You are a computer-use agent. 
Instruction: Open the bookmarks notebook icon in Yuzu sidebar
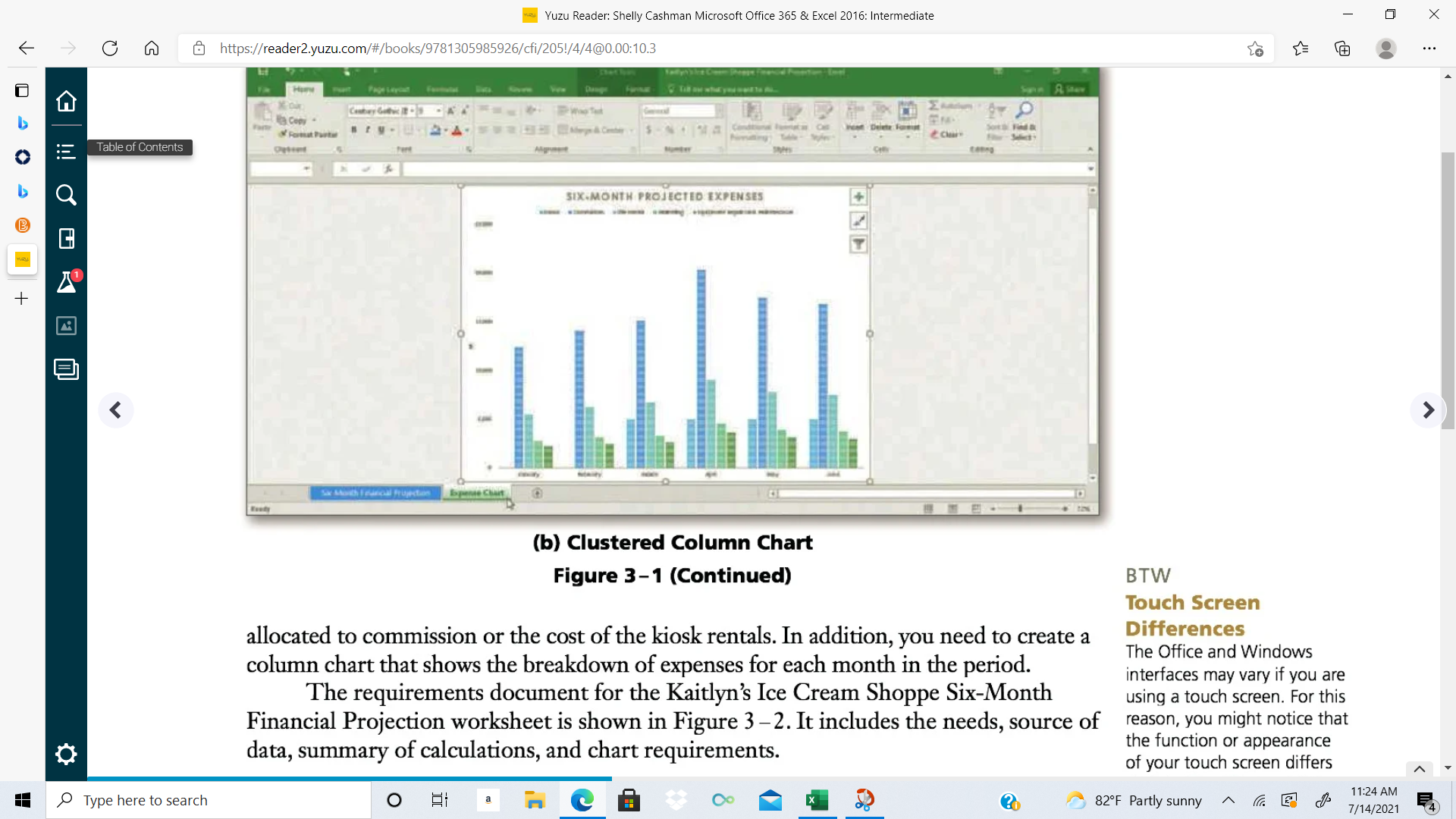66,239
